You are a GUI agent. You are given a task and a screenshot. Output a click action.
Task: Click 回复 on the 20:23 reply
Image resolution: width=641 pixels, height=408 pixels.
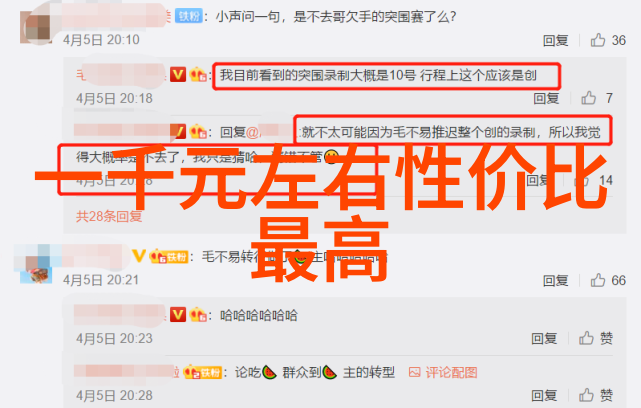click(544, 339)
